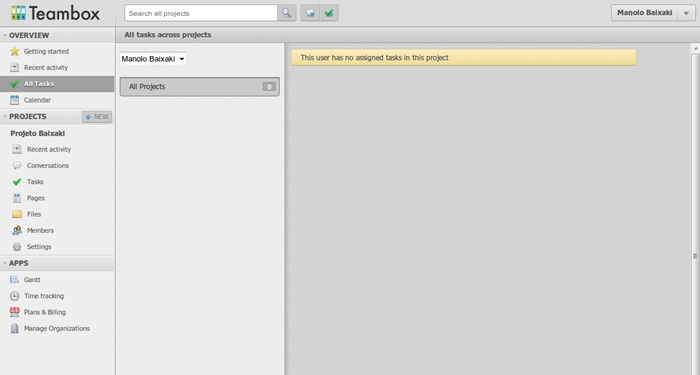Open Gantt app link
This screenshot has width=700, height=375.
click(x=32, y=279)
